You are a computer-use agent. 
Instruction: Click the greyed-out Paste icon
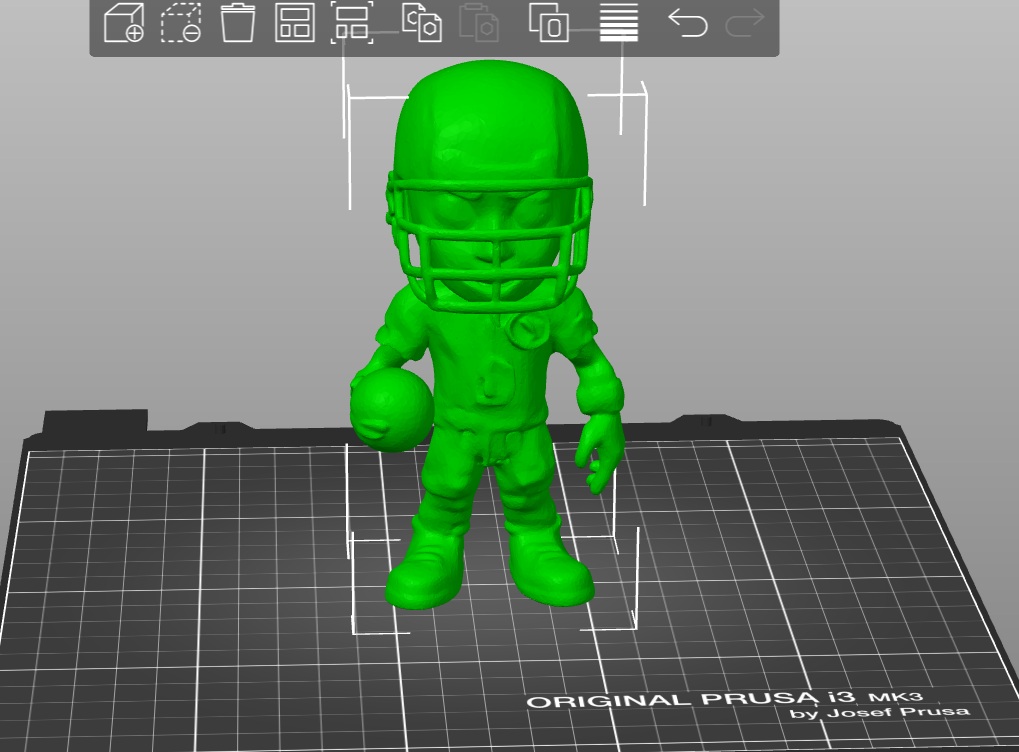click(478, 23)
